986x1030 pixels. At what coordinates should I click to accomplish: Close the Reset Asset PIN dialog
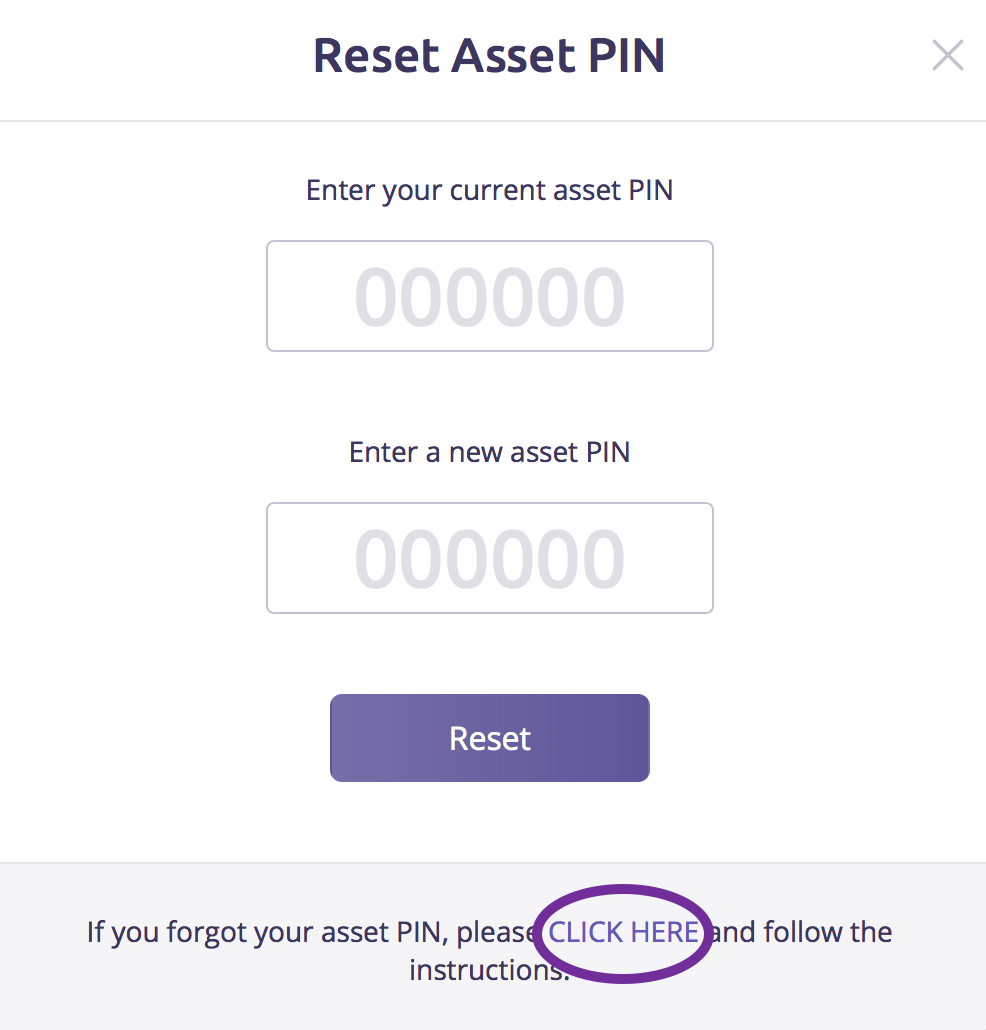point(947,56)
